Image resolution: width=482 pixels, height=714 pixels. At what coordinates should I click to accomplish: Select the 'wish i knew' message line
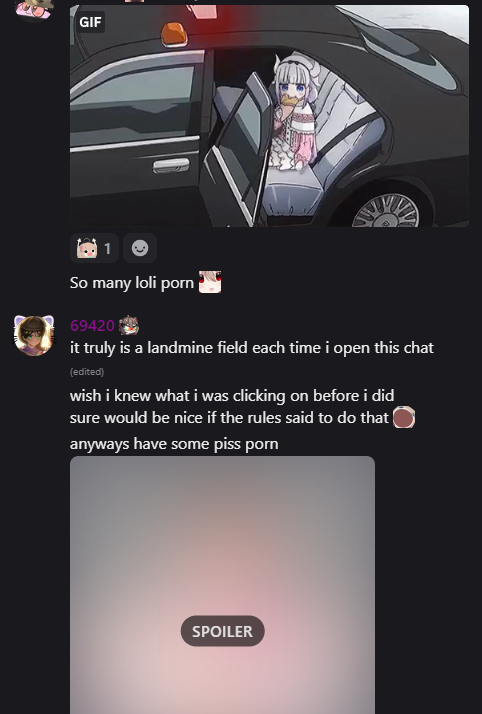(x=232, y=396)
